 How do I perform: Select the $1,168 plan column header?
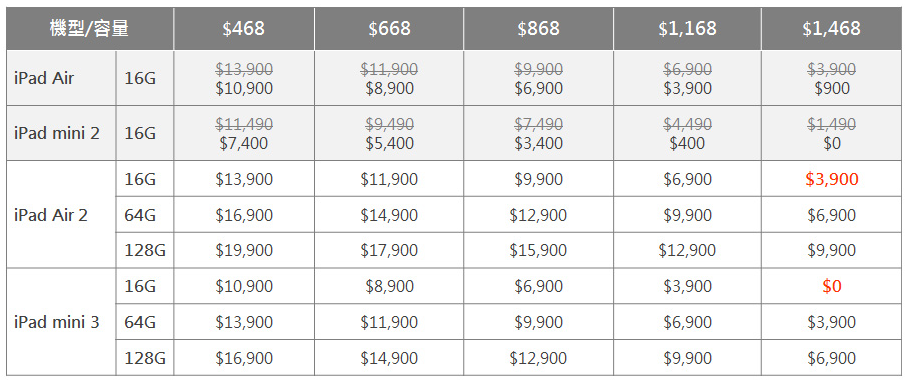click(687, 28)
